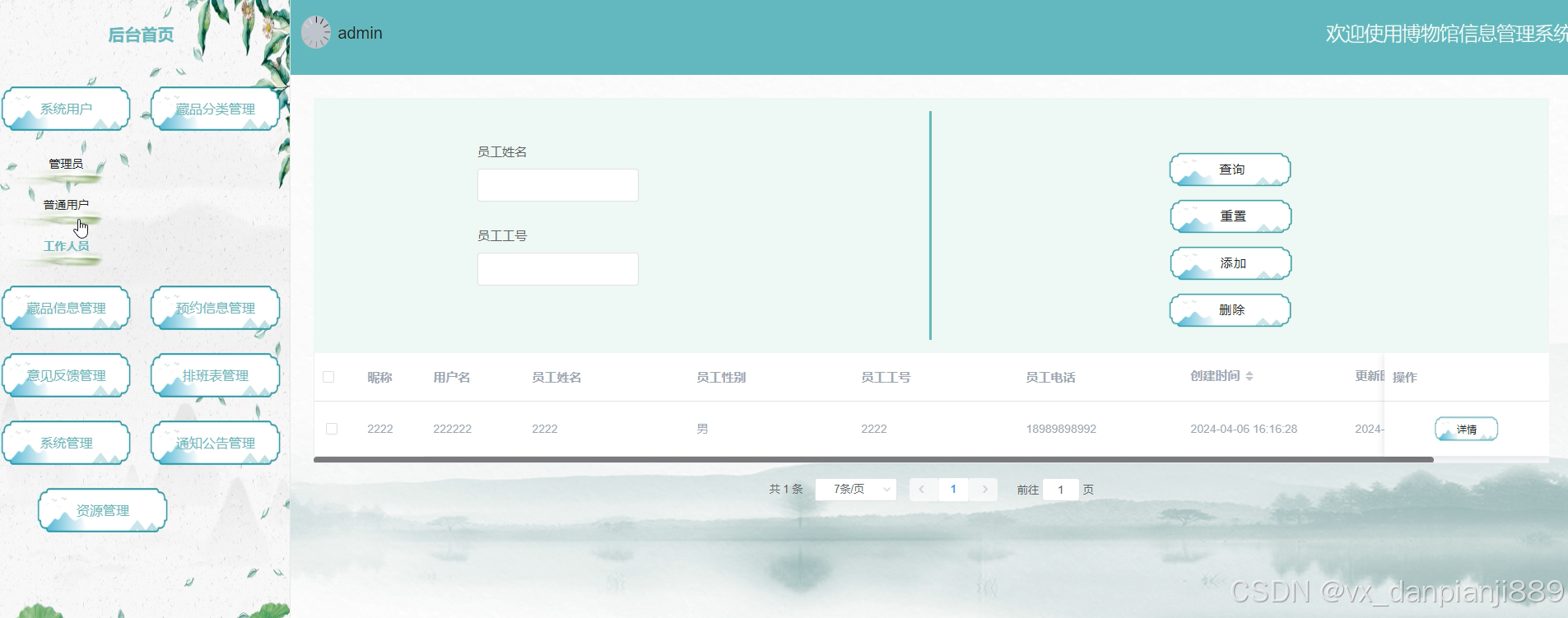Expand the 系统用户 menu

pos(66,109)
